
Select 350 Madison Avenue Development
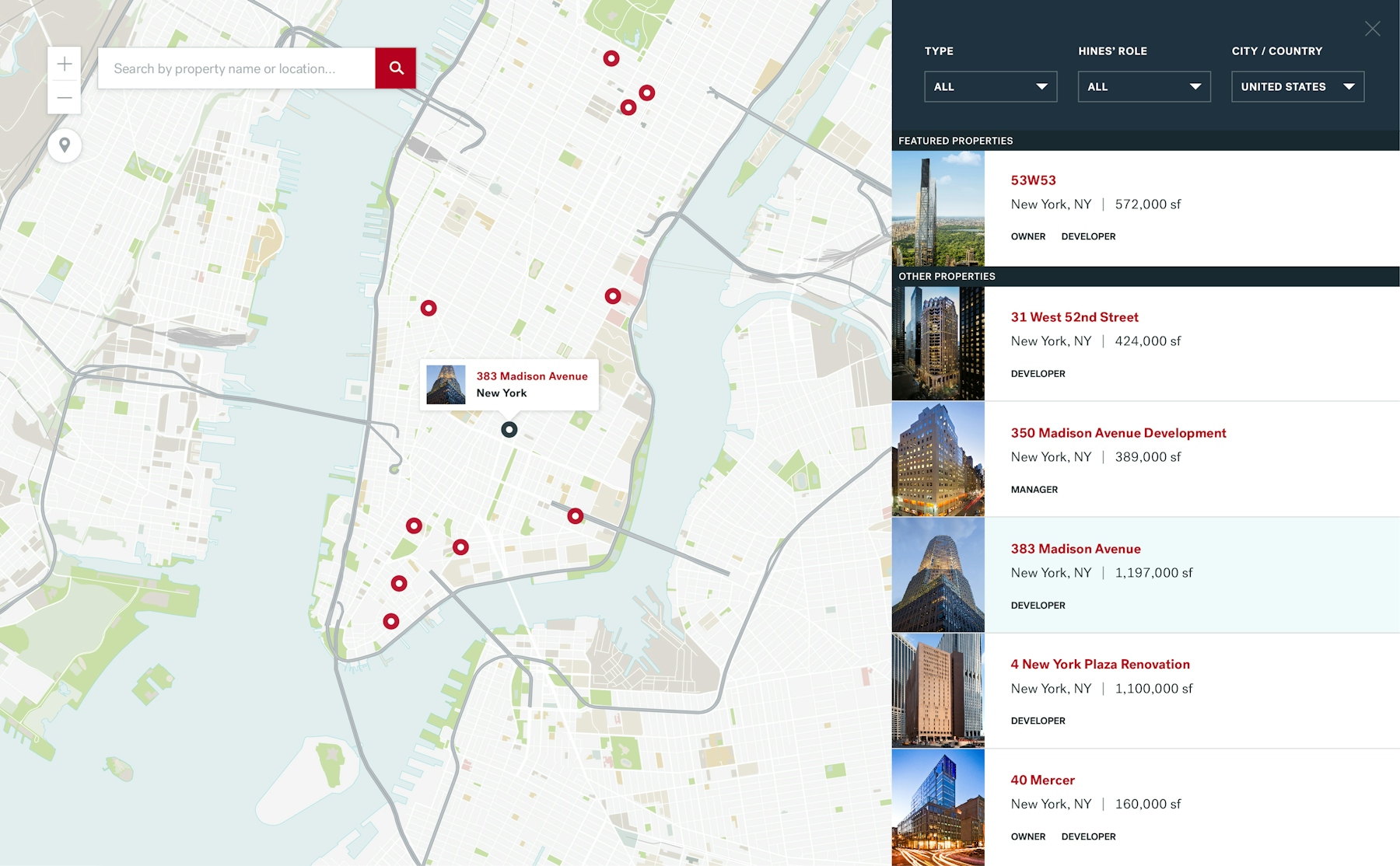click(x=1118, y=433)
